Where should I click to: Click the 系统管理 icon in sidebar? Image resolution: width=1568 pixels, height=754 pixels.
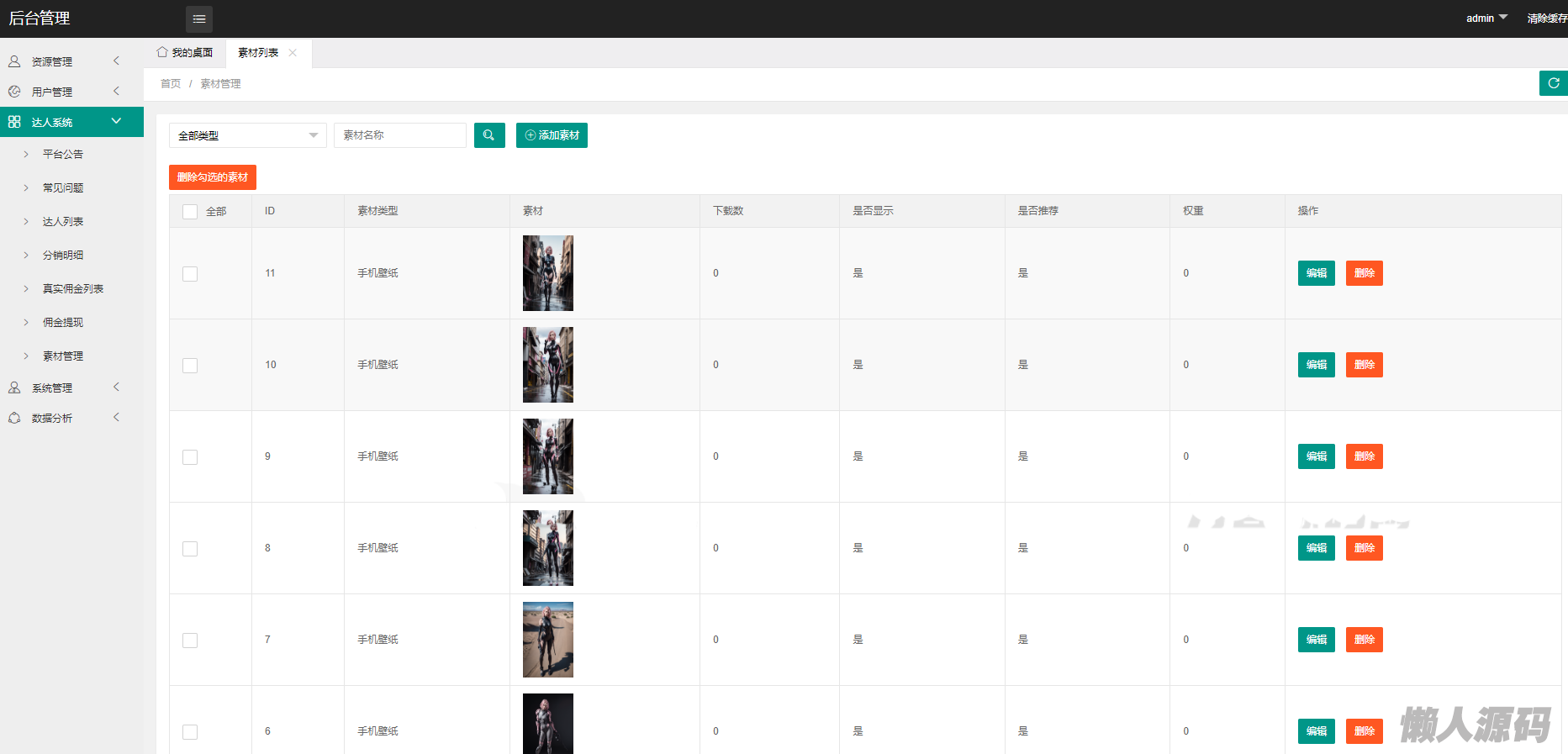(14, 388)
